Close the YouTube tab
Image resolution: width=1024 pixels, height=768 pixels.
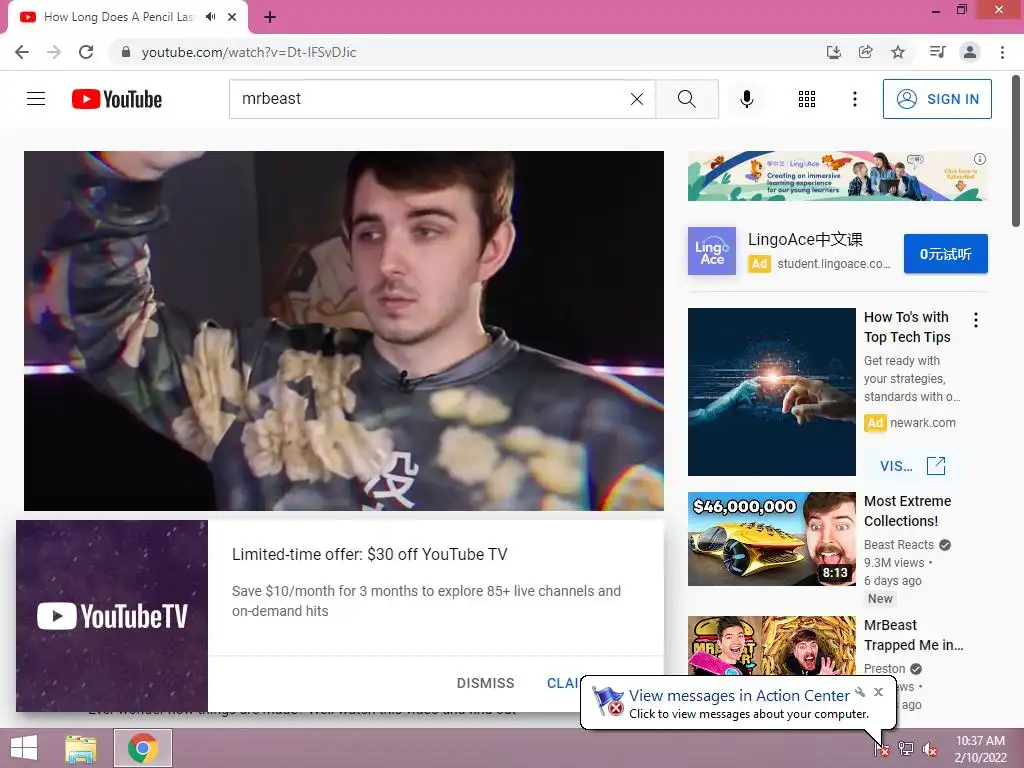[x=232, y=17]
